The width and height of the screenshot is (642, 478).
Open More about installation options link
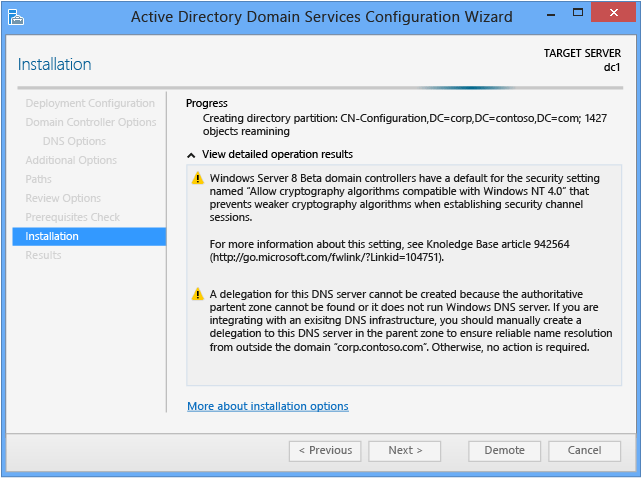click(268, 406)
